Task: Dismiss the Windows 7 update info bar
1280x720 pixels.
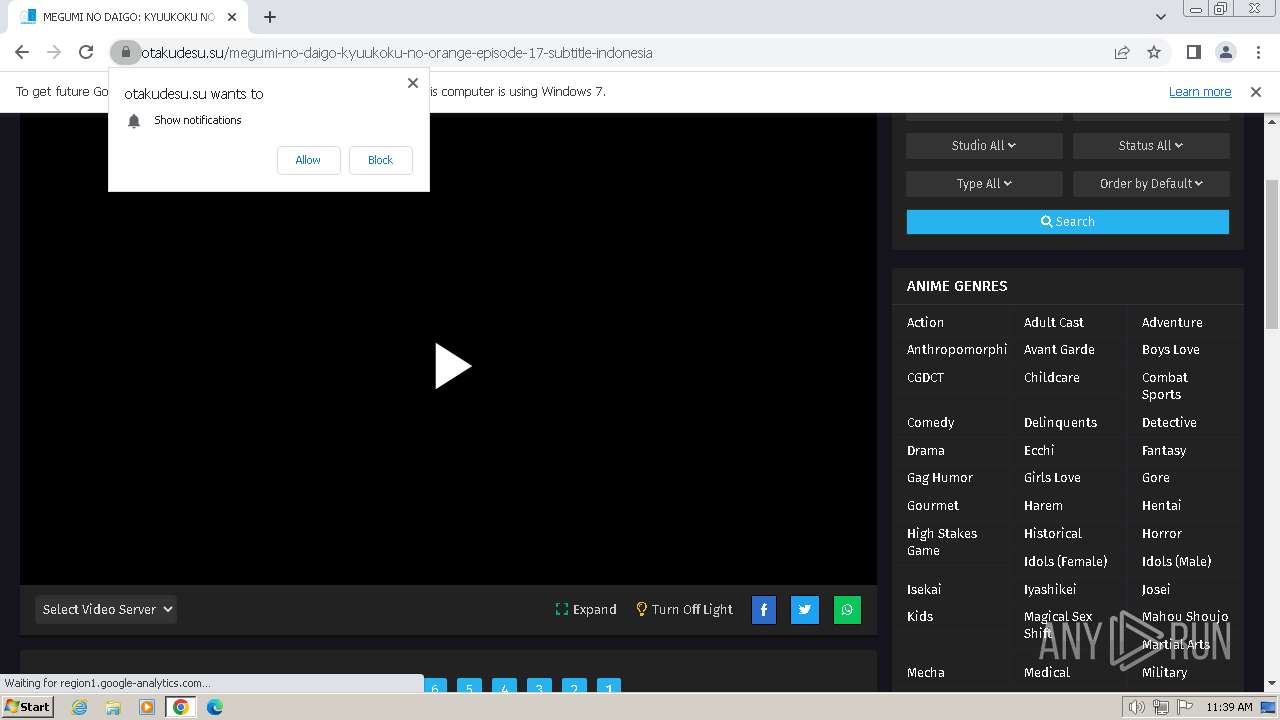Action: (1256, 91)
